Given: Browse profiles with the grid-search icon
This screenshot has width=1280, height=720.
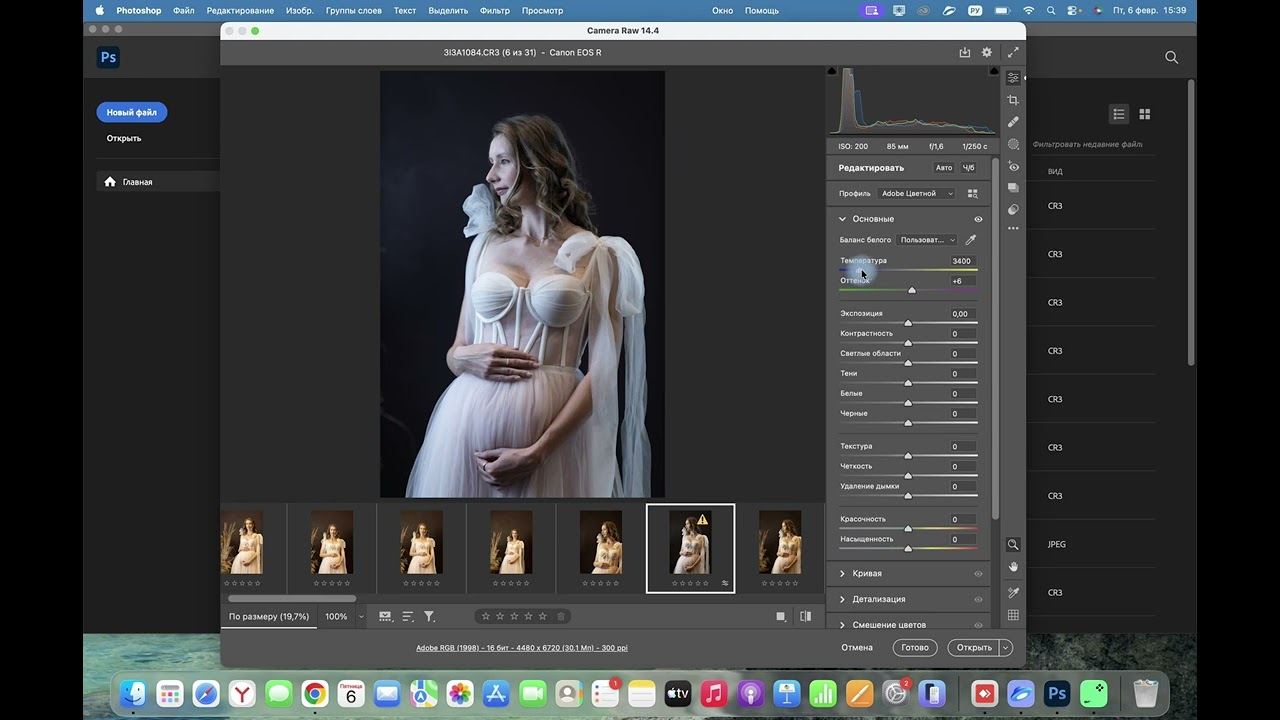Looking at the screenshot, I should [972, 193].
